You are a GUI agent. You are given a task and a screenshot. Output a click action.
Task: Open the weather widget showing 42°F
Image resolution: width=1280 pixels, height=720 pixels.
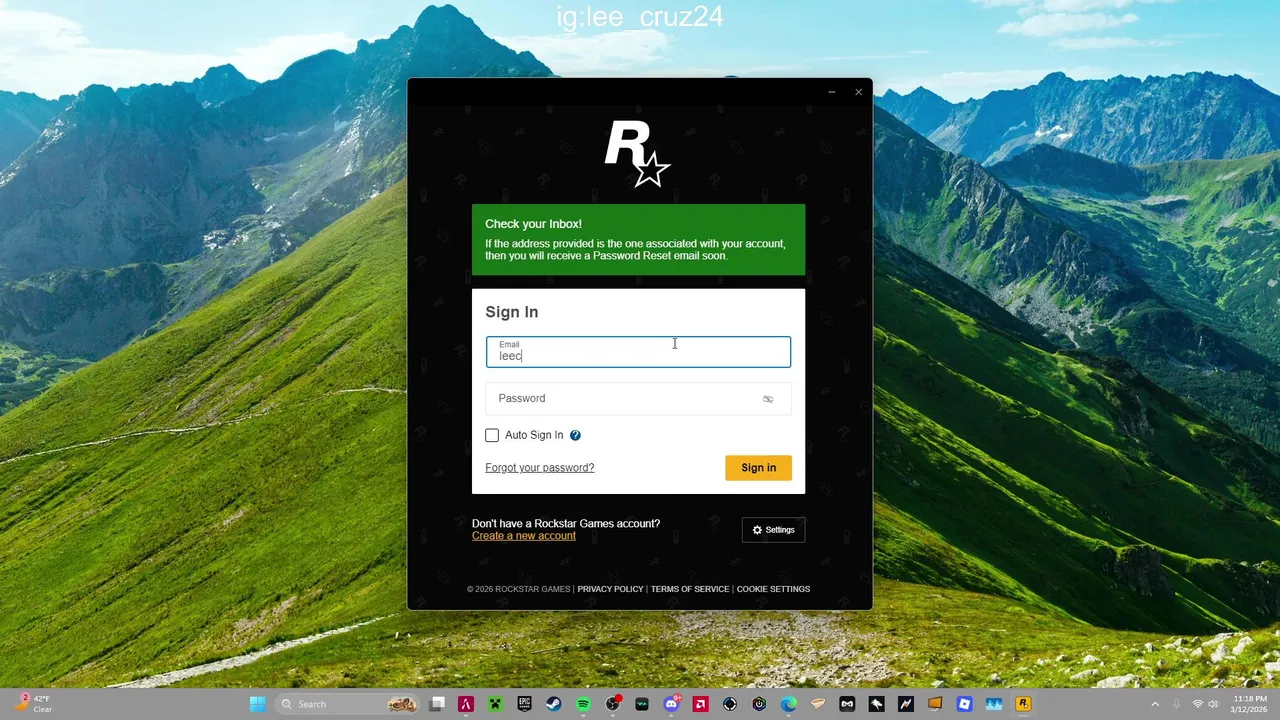pyautogui.click(x=33, y=704)
